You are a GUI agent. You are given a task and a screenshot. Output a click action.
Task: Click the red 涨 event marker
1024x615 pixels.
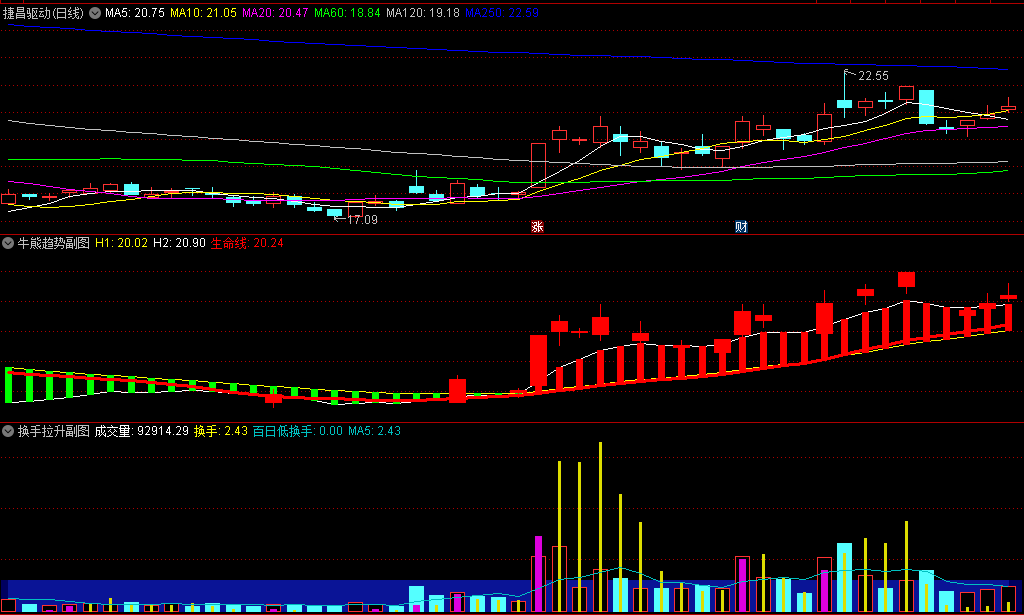point(537,227)
